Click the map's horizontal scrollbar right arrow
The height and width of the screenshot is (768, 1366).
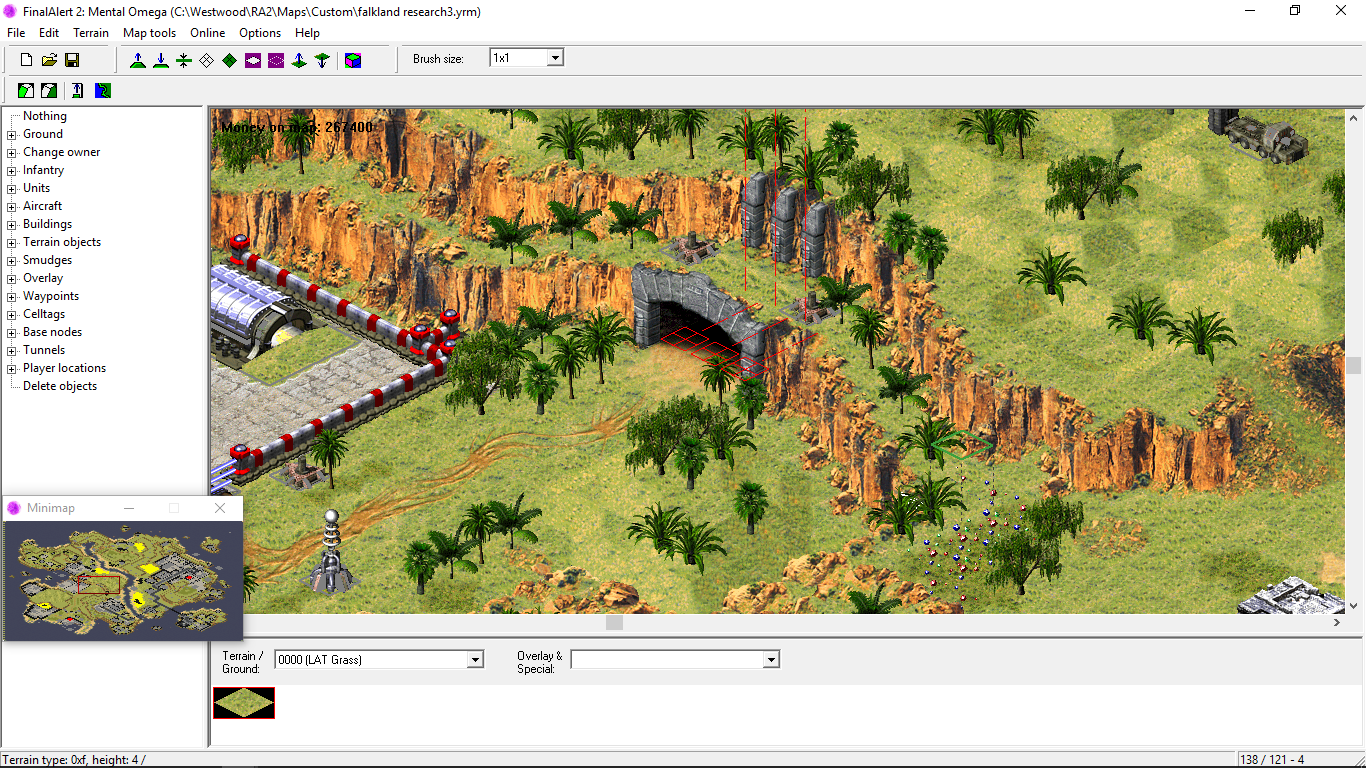tap(1338, 622)
